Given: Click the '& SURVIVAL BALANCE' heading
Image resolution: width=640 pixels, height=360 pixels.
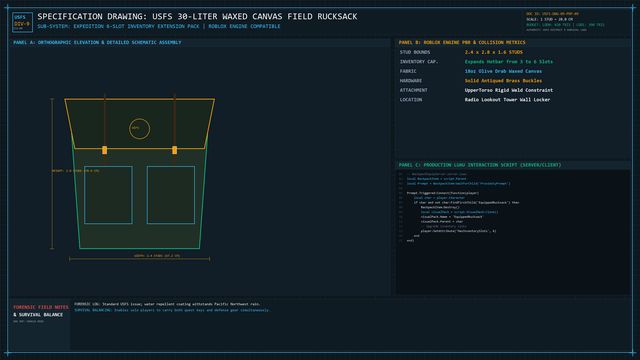Looking at the screenshot, I should (38, 315).
